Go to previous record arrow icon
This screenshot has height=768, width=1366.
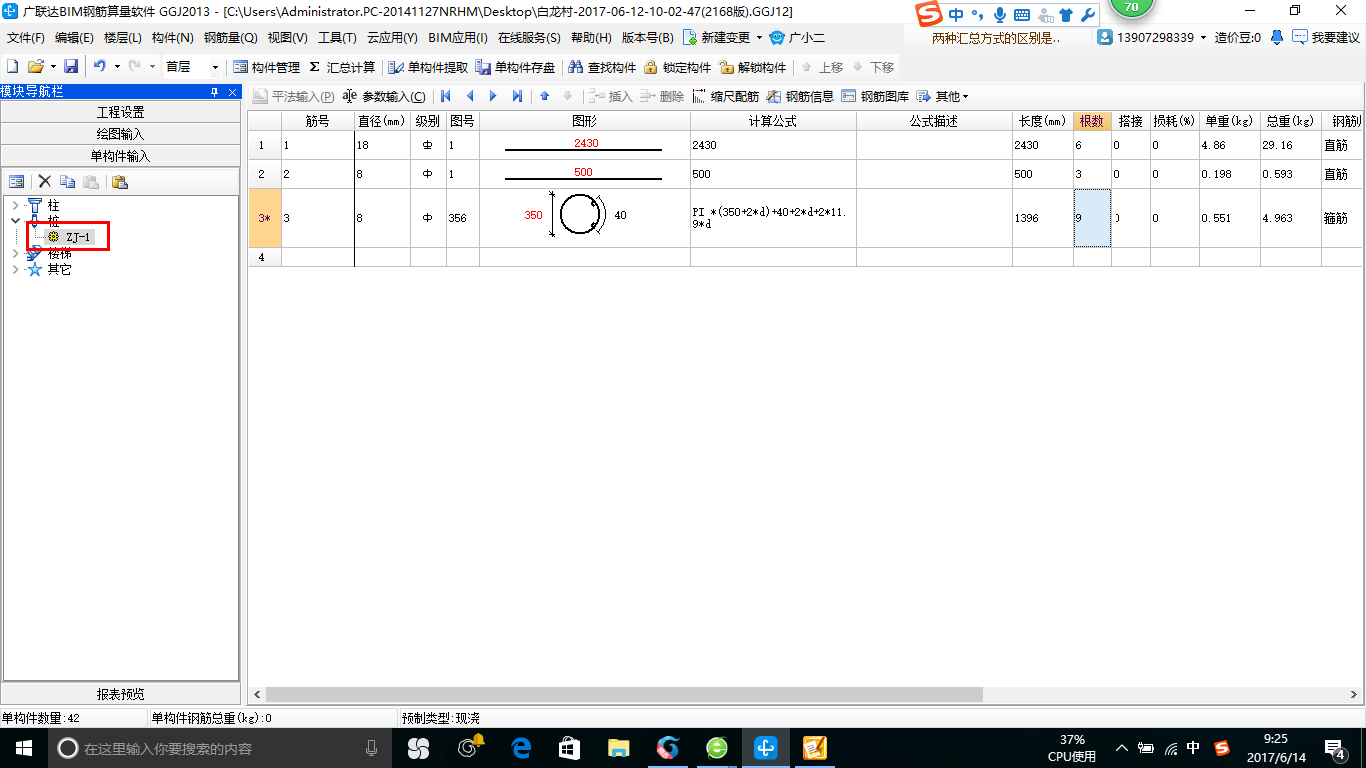(x=470, y=96)
